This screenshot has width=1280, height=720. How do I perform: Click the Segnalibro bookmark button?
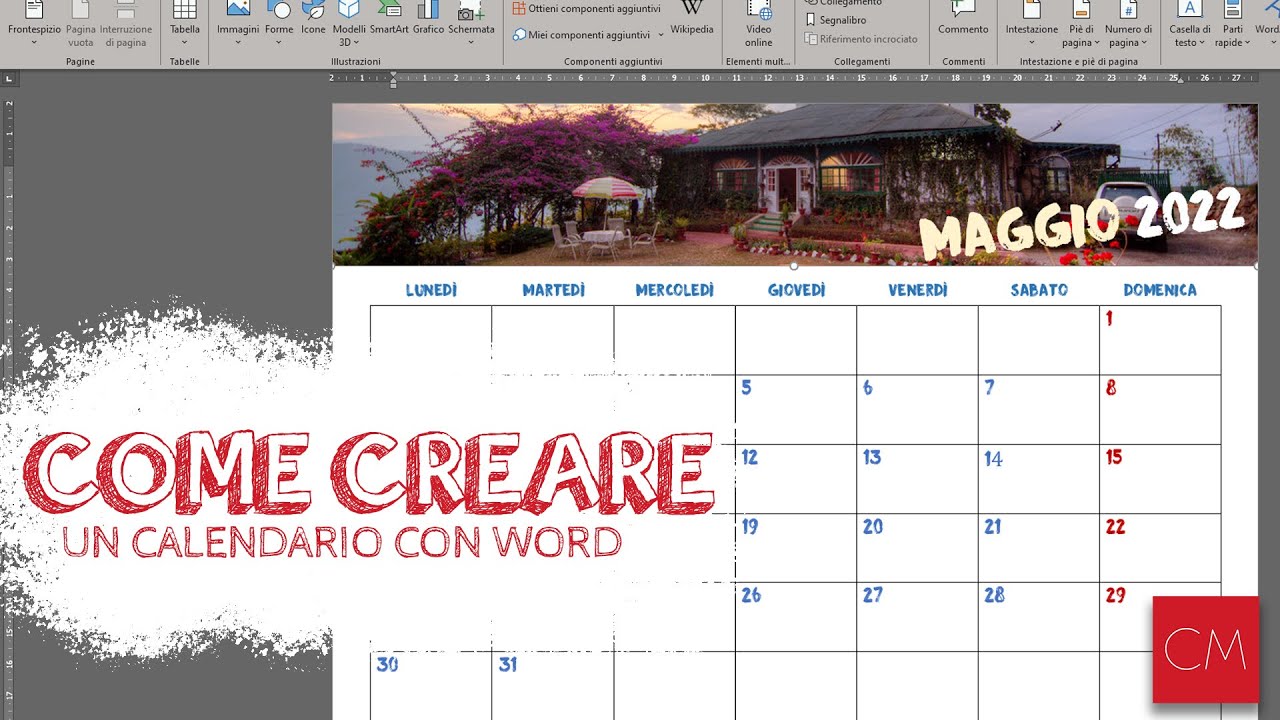[836, 20]
